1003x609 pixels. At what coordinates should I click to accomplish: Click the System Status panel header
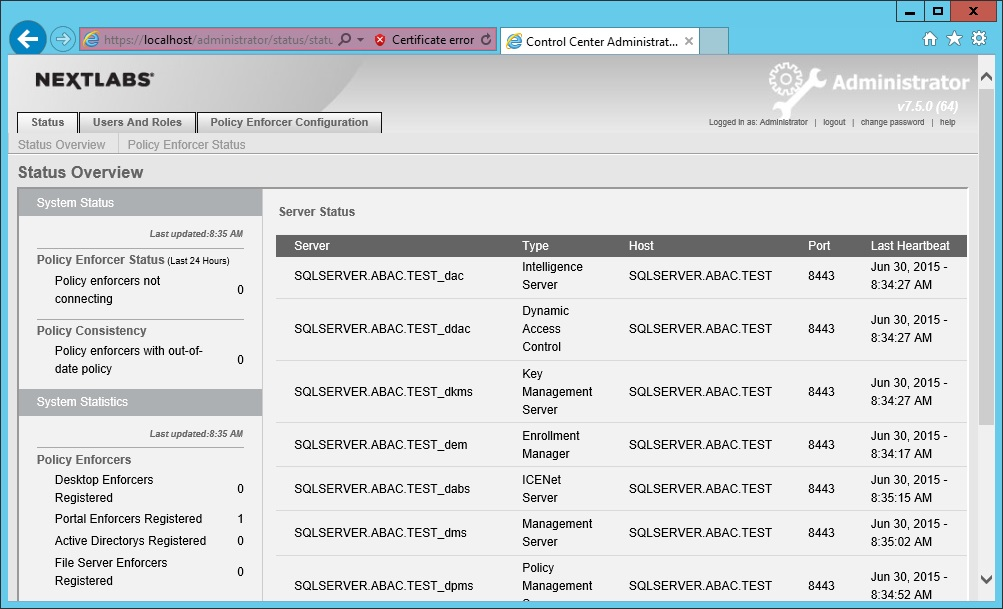(x=140, y=203)
